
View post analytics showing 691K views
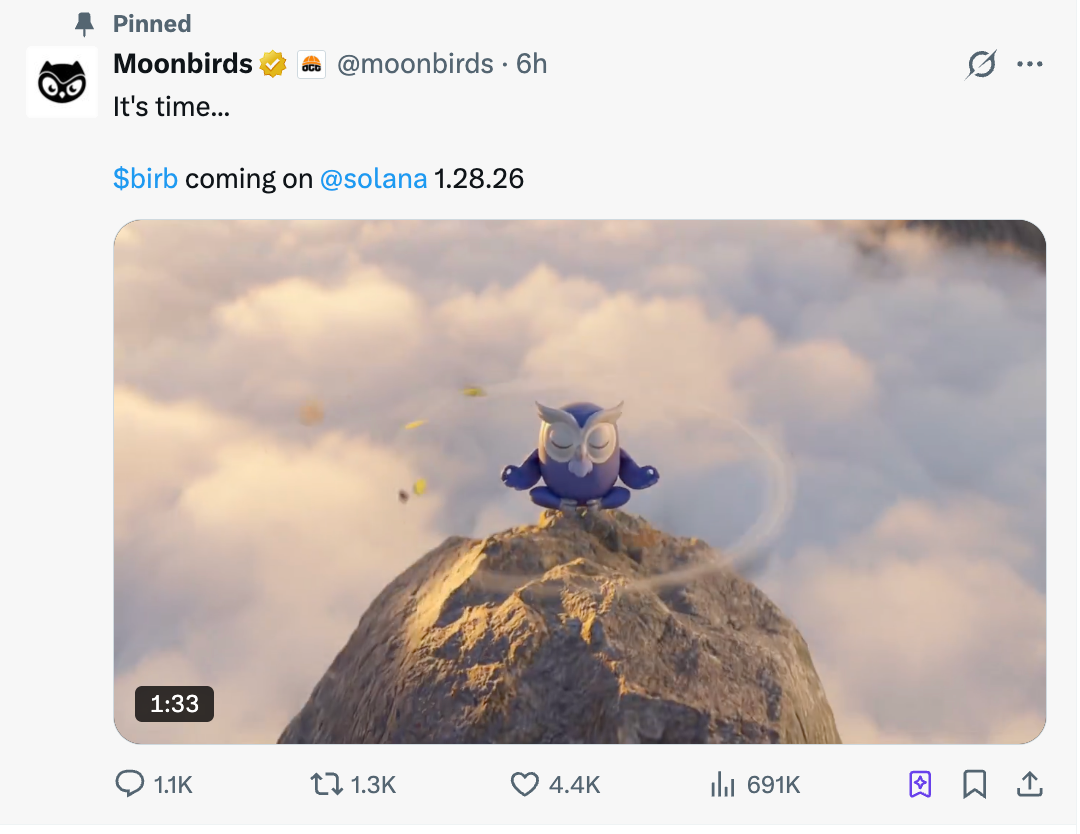[x=754, y=785]
